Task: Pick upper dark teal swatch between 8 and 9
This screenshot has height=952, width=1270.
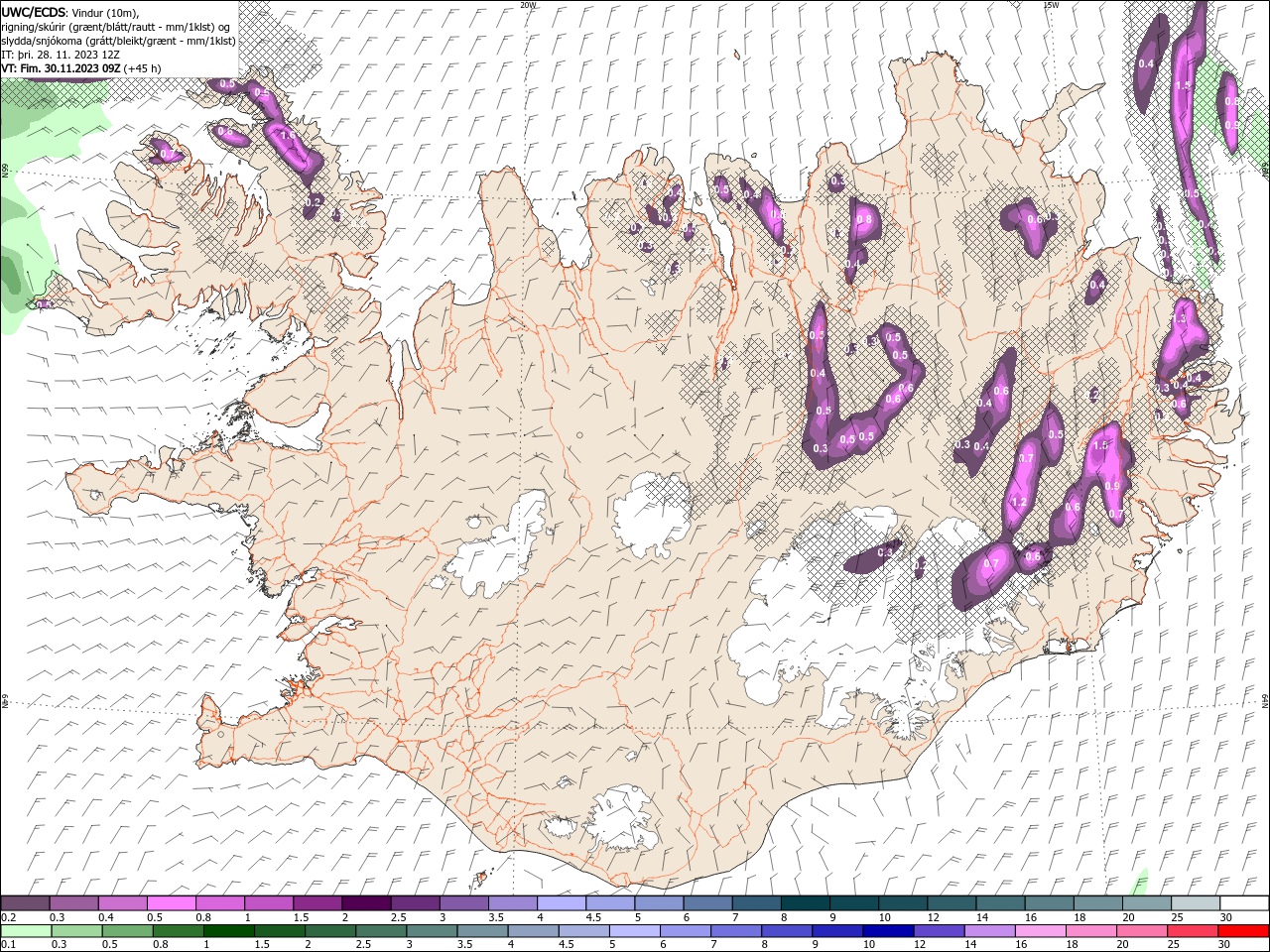Action: pos(806,903)
